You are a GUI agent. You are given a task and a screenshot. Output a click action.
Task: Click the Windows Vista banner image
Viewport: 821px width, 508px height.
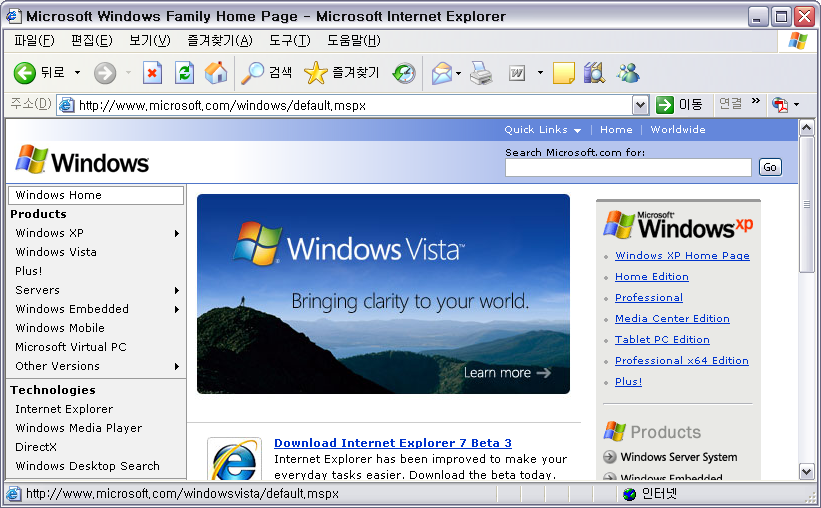383,294
